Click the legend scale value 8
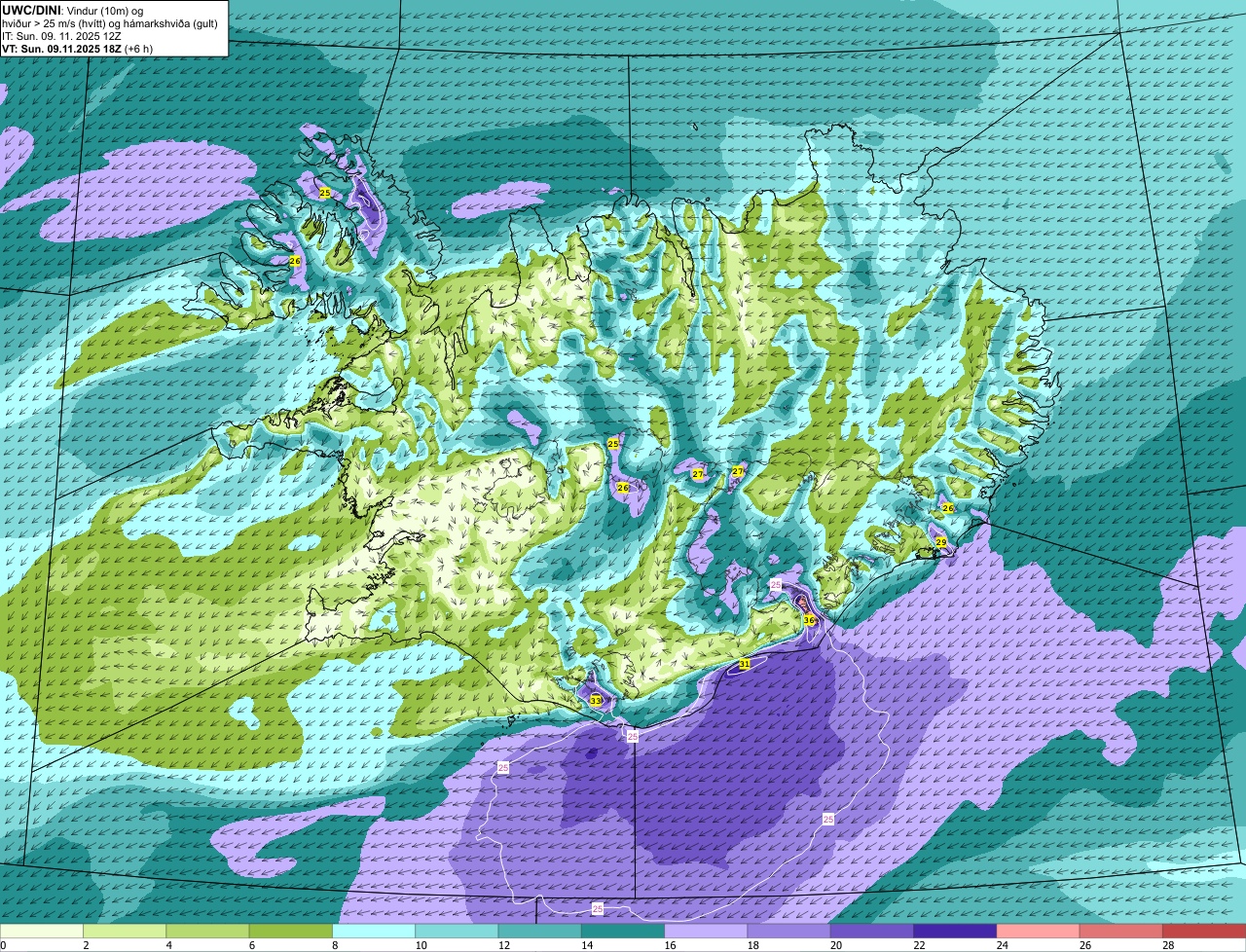 336,945
